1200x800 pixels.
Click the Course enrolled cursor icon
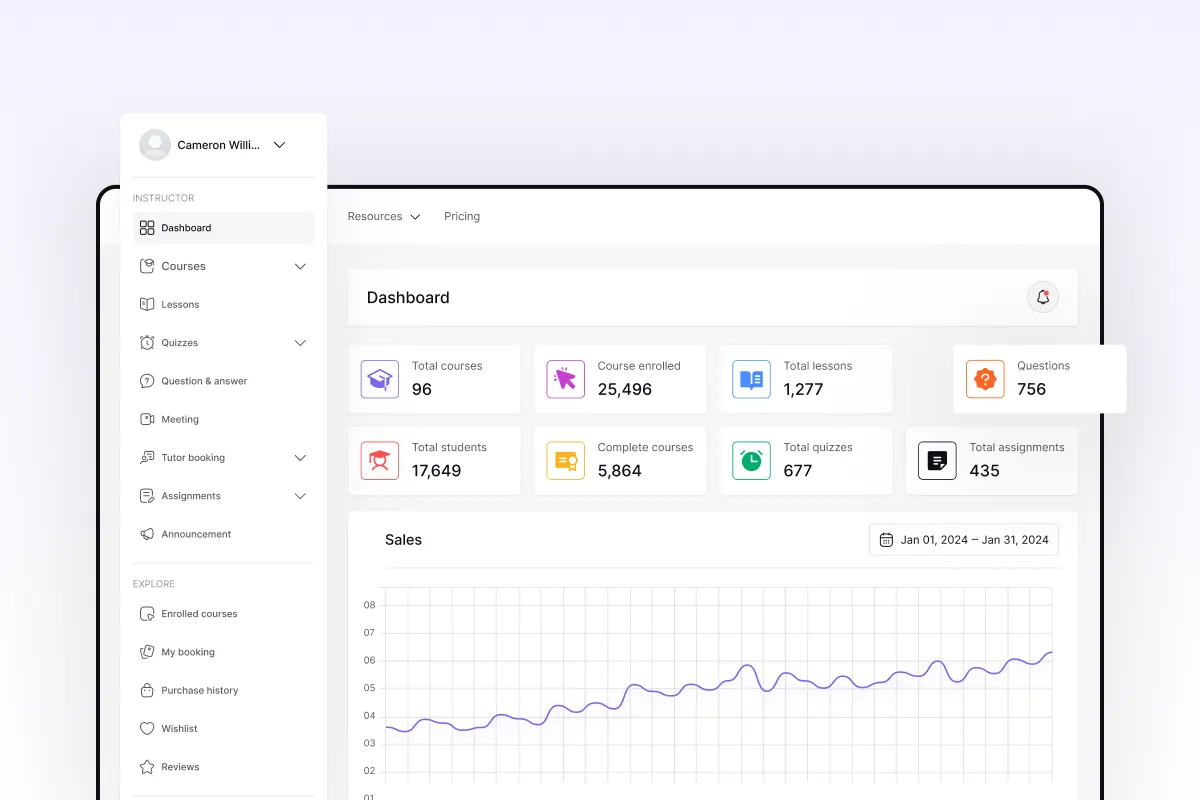[x=565, y=379]
